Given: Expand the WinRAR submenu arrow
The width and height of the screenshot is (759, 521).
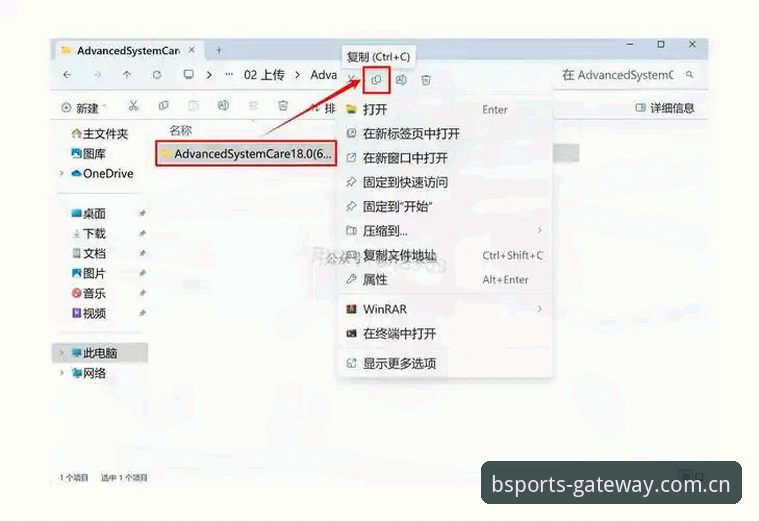Looking at the screenshot, I should pyautogui.click(x=539, y=309).
